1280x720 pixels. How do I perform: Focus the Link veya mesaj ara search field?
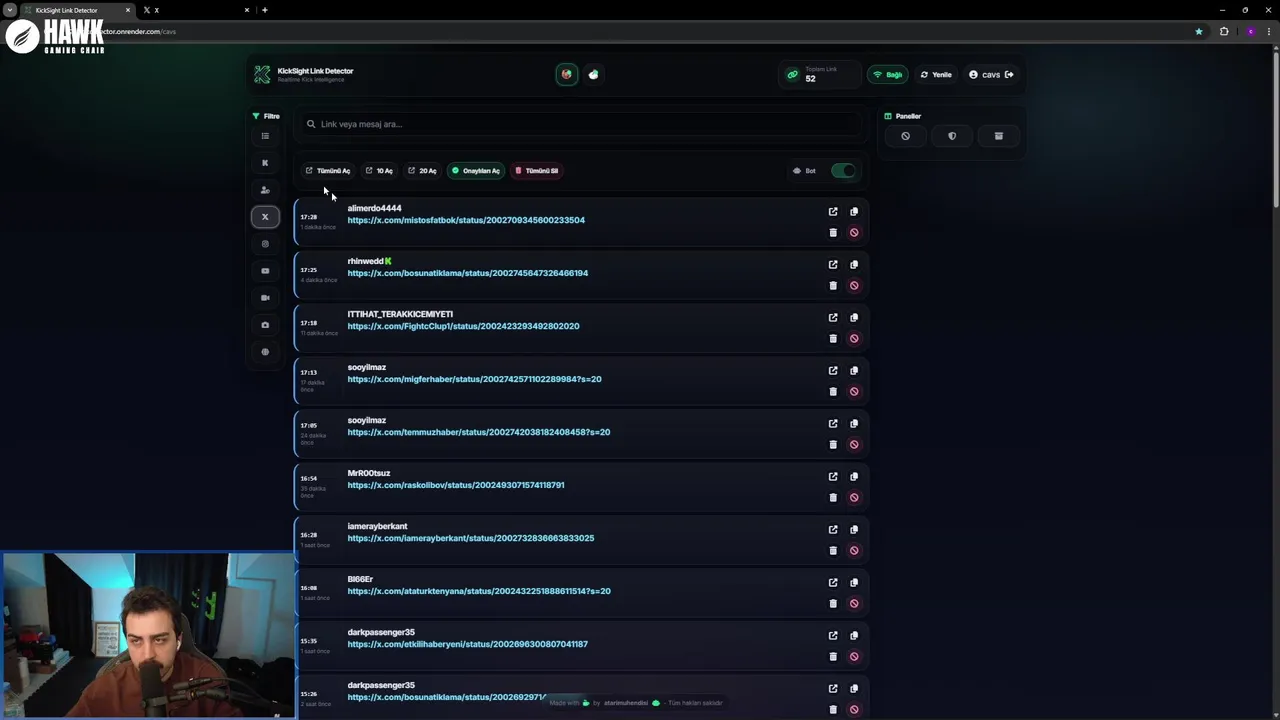pyautogui.click(x=582, y=124)
